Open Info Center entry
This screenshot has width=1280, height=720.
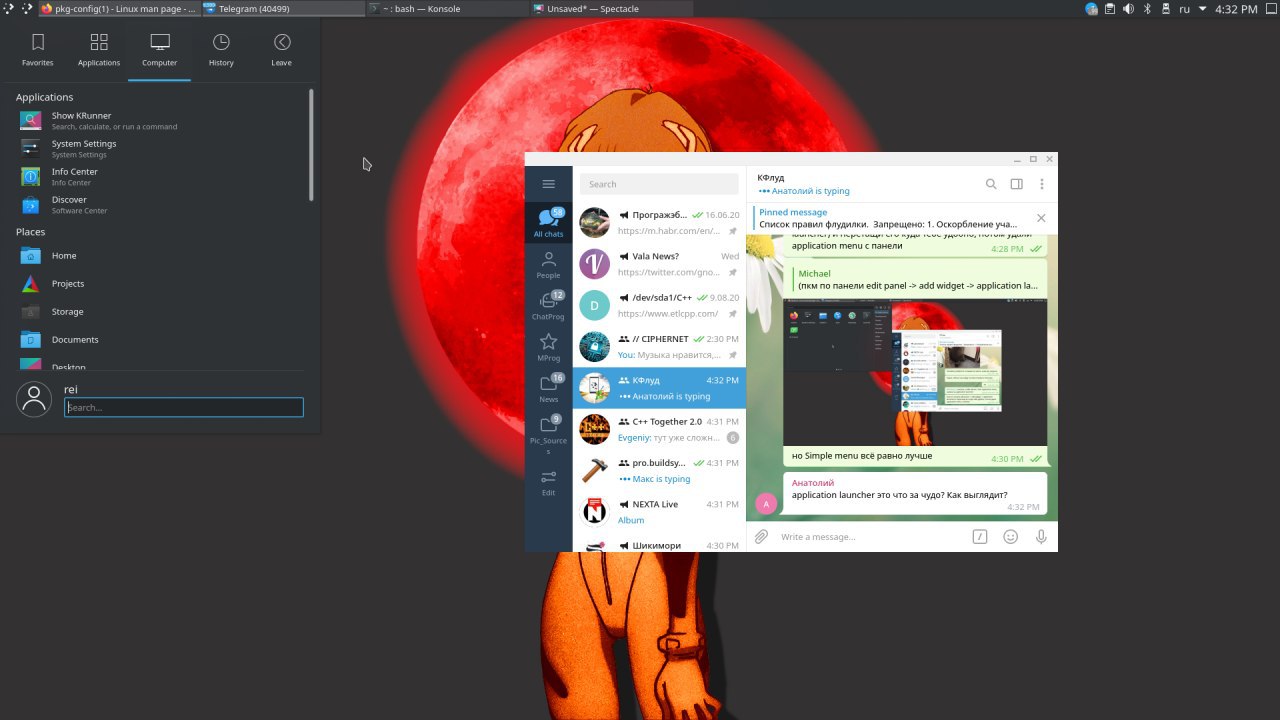160,176
